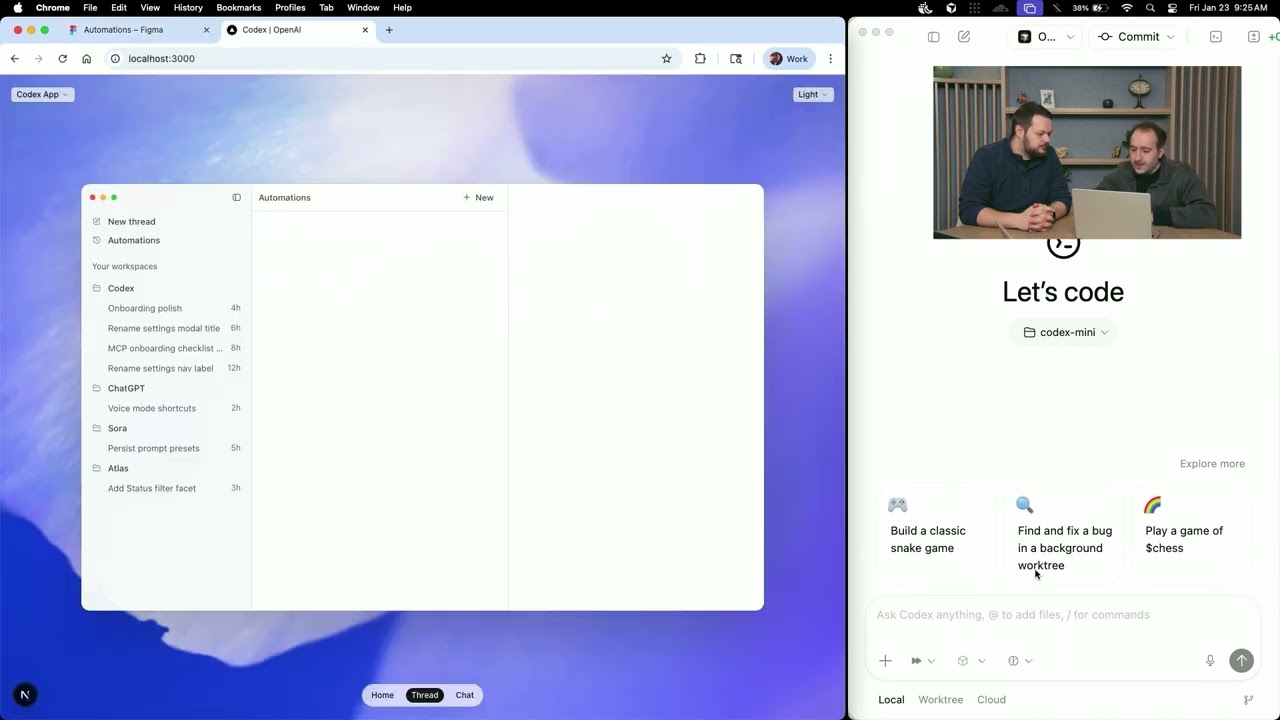Close the Codex | OpenAI tab

tap(365, 30)
